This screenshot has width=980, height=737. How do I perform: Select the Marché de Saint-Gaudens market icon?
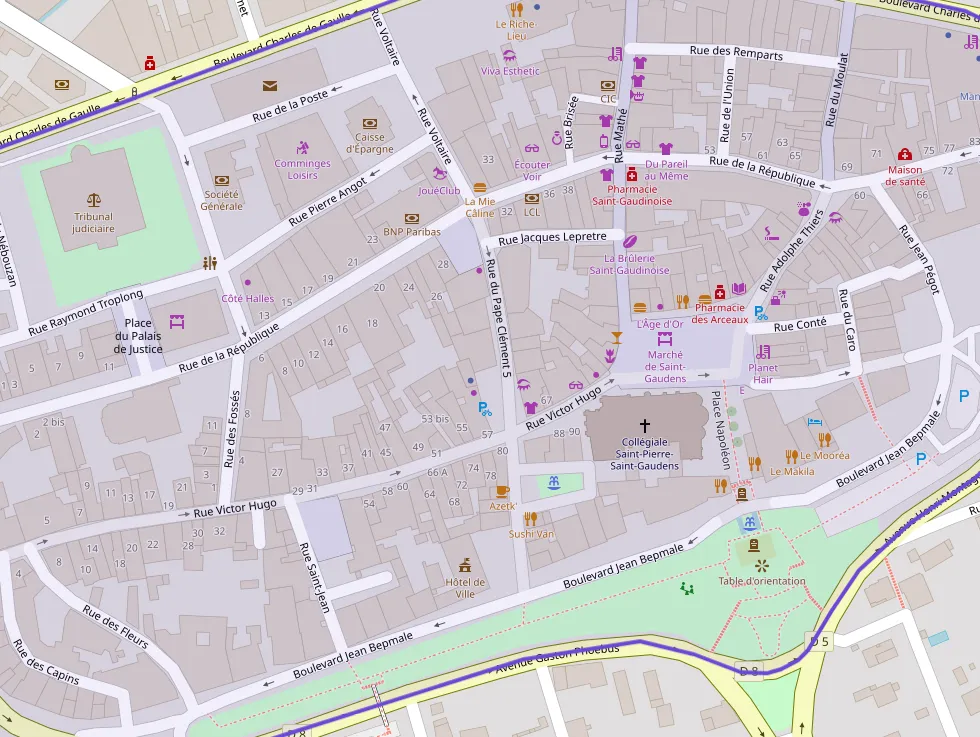pos(665,339)
